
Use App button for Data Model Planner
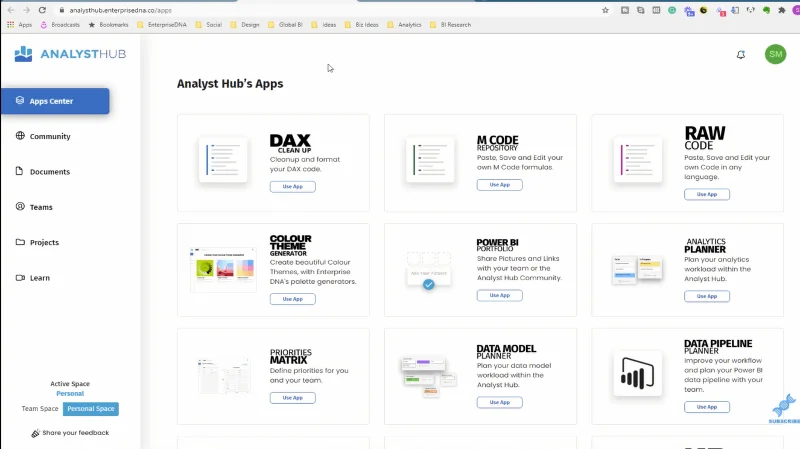pos(499,403)
